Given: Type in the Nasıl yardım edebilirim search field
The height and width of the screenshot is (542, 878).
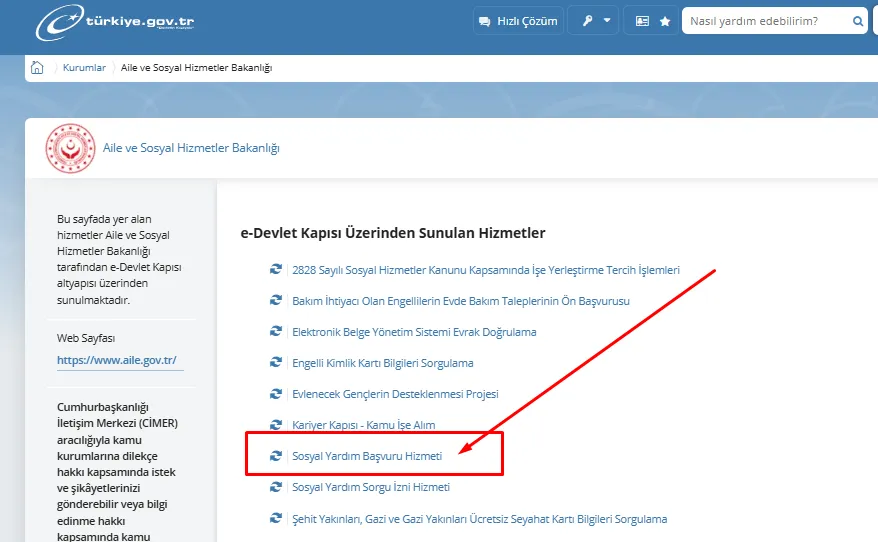Looking at the screenshot, I should [765, 21].
